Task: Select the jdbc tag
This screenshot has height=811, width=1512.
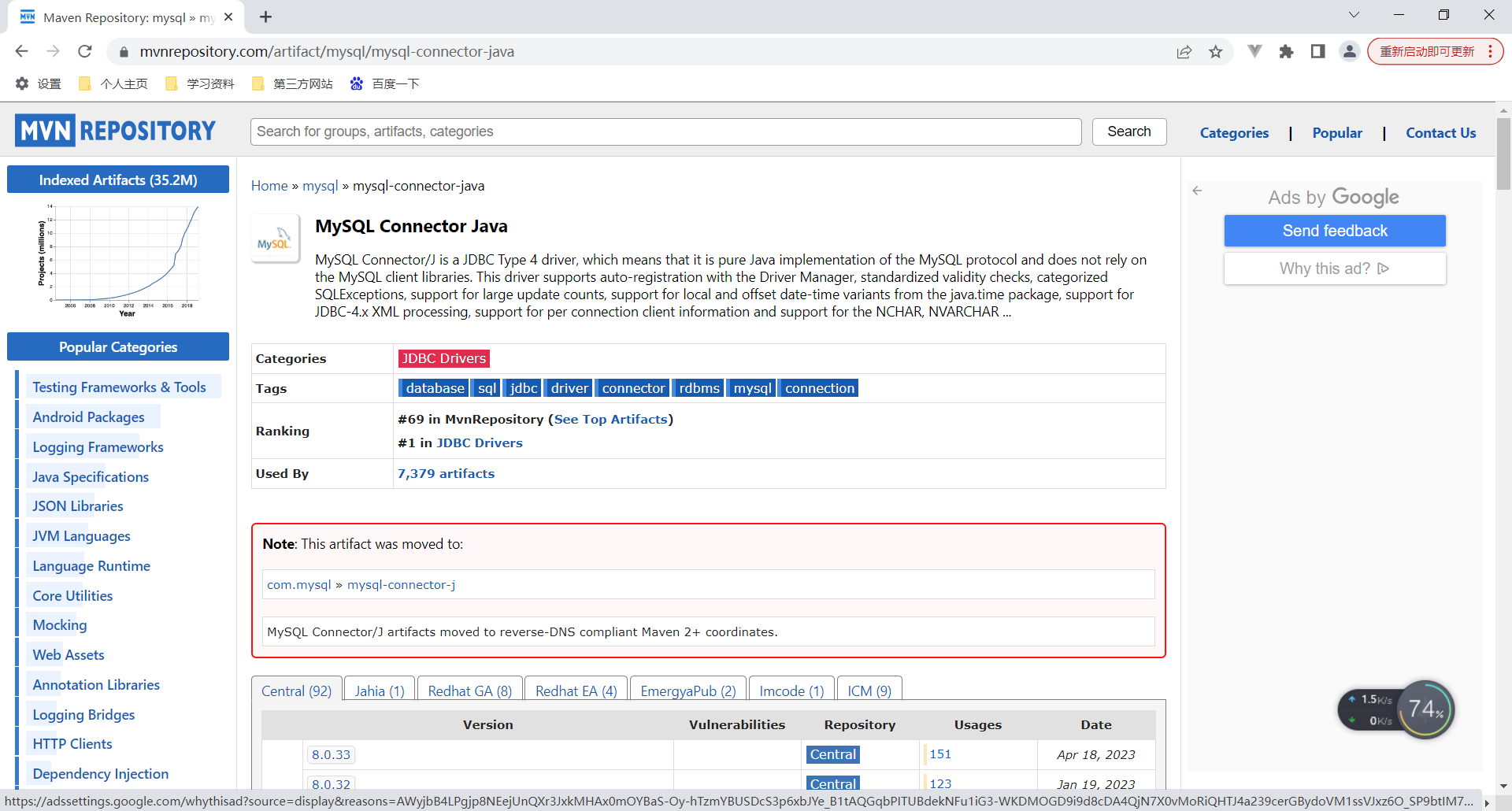Action: coord(524,388)
